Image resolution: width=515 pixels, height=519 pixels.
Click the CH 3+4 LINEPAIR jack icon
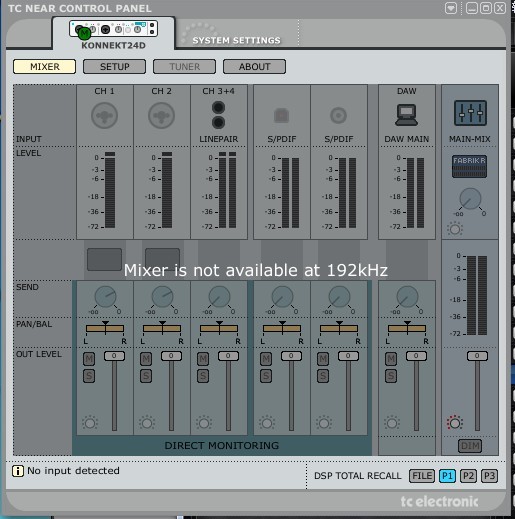click(x=218, y=115)
